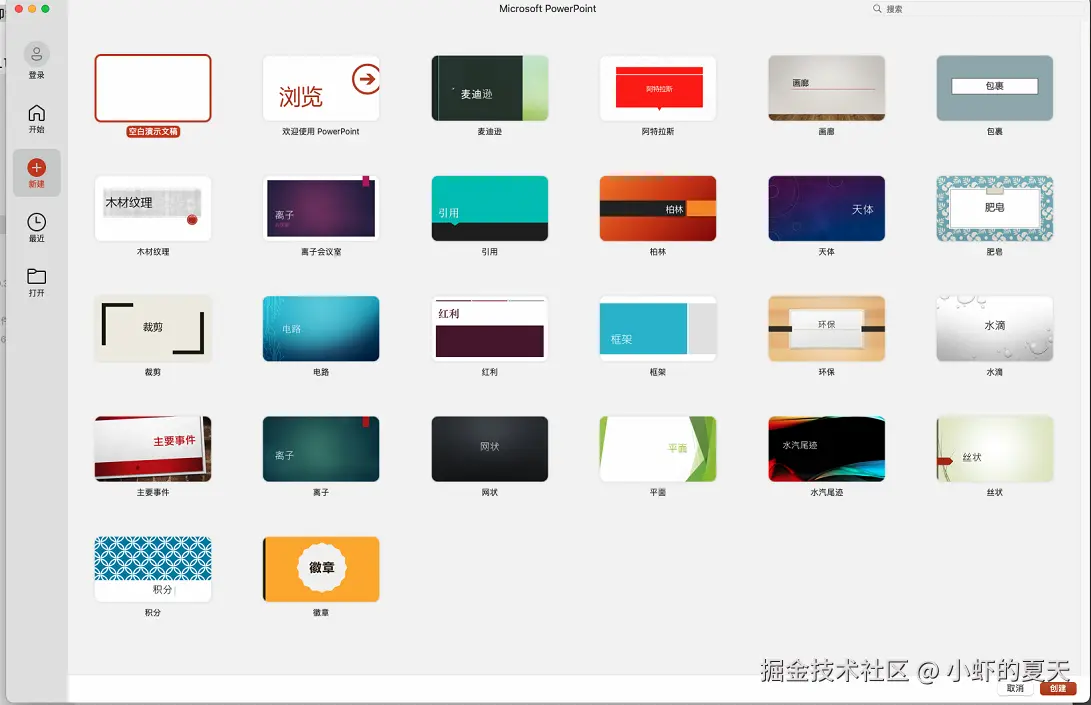
Task: Select the 主要事件 template thumbnail
Action: [x=153, y=449]
